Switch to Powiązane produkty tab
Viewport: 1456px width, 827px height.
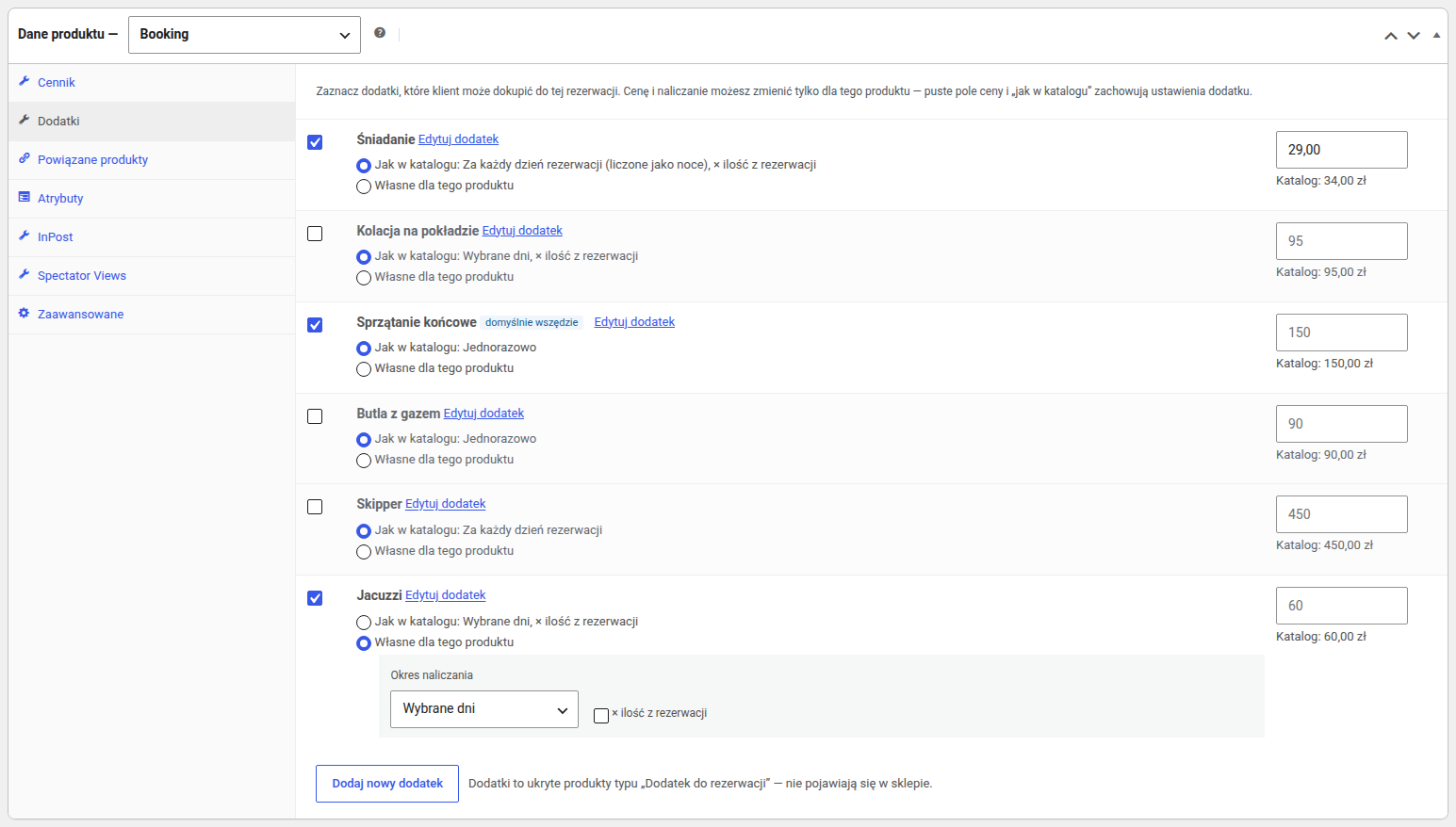(x=151, y=159)
